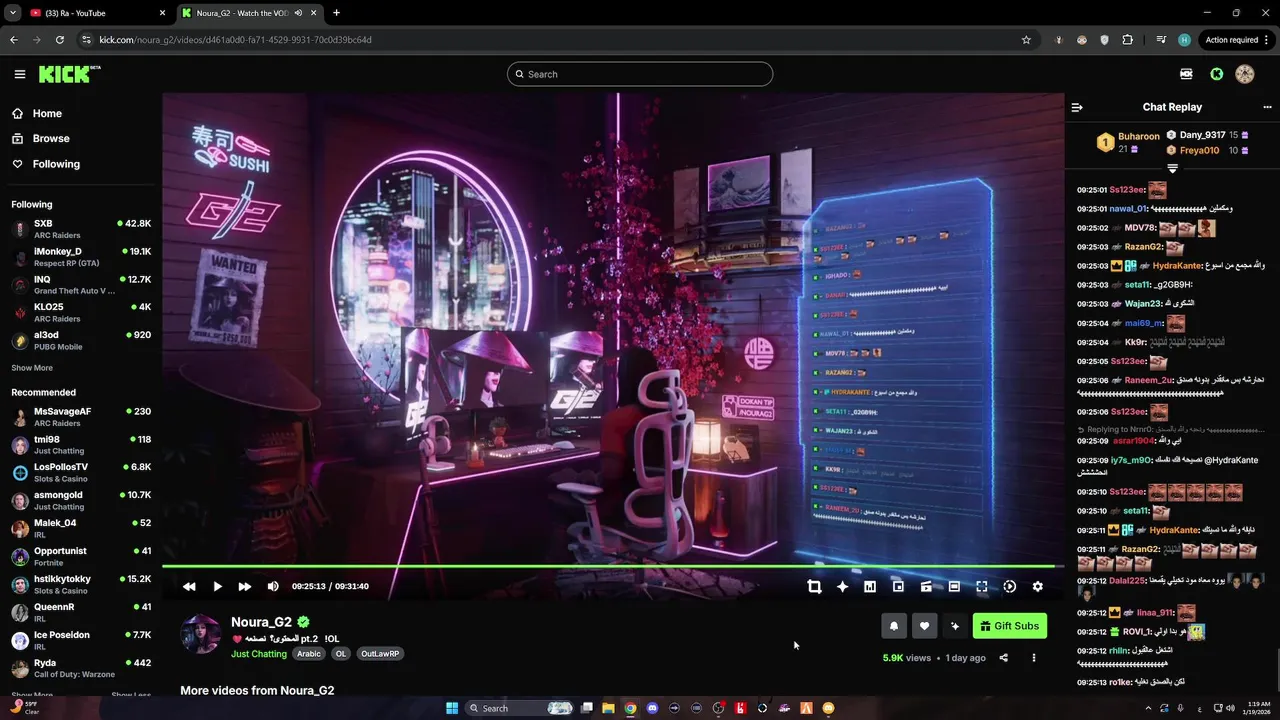Select the OutLawRP tag
Viewport: 1280px width, 720px height.
tap(380, 654)
